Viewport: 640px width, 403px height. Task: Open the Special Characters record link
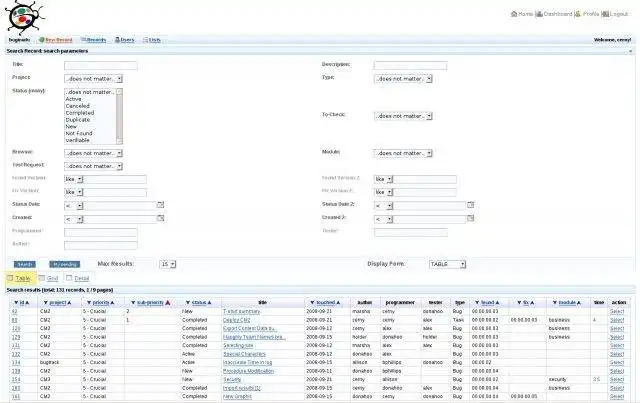(244, 354)
